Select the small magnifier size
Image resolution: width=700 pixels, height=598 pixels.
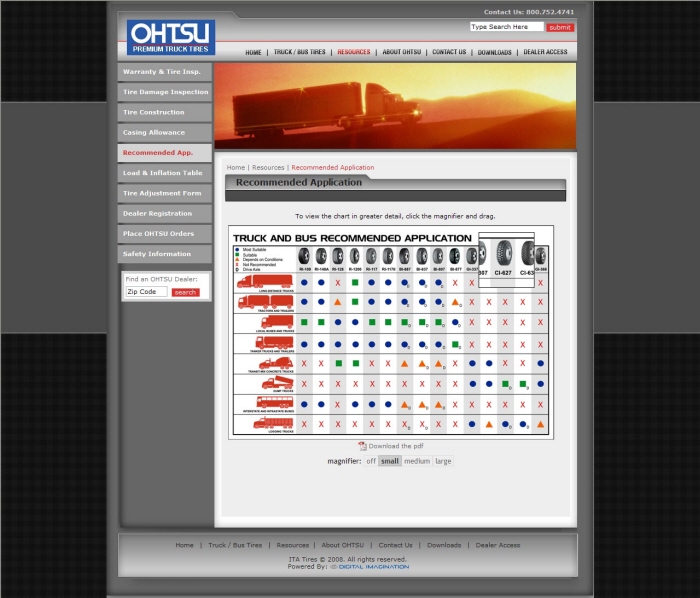tap(390, 461)
